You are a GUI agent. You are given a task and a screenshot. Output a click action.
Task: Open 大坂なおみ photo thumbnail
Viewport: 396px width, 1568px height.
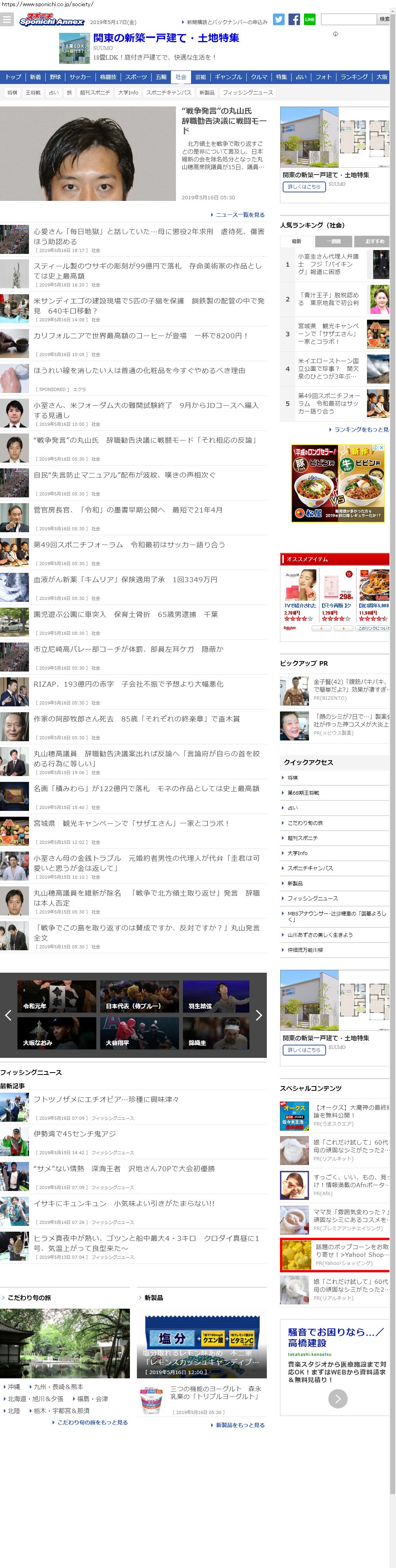click(x=56, y=1033)
